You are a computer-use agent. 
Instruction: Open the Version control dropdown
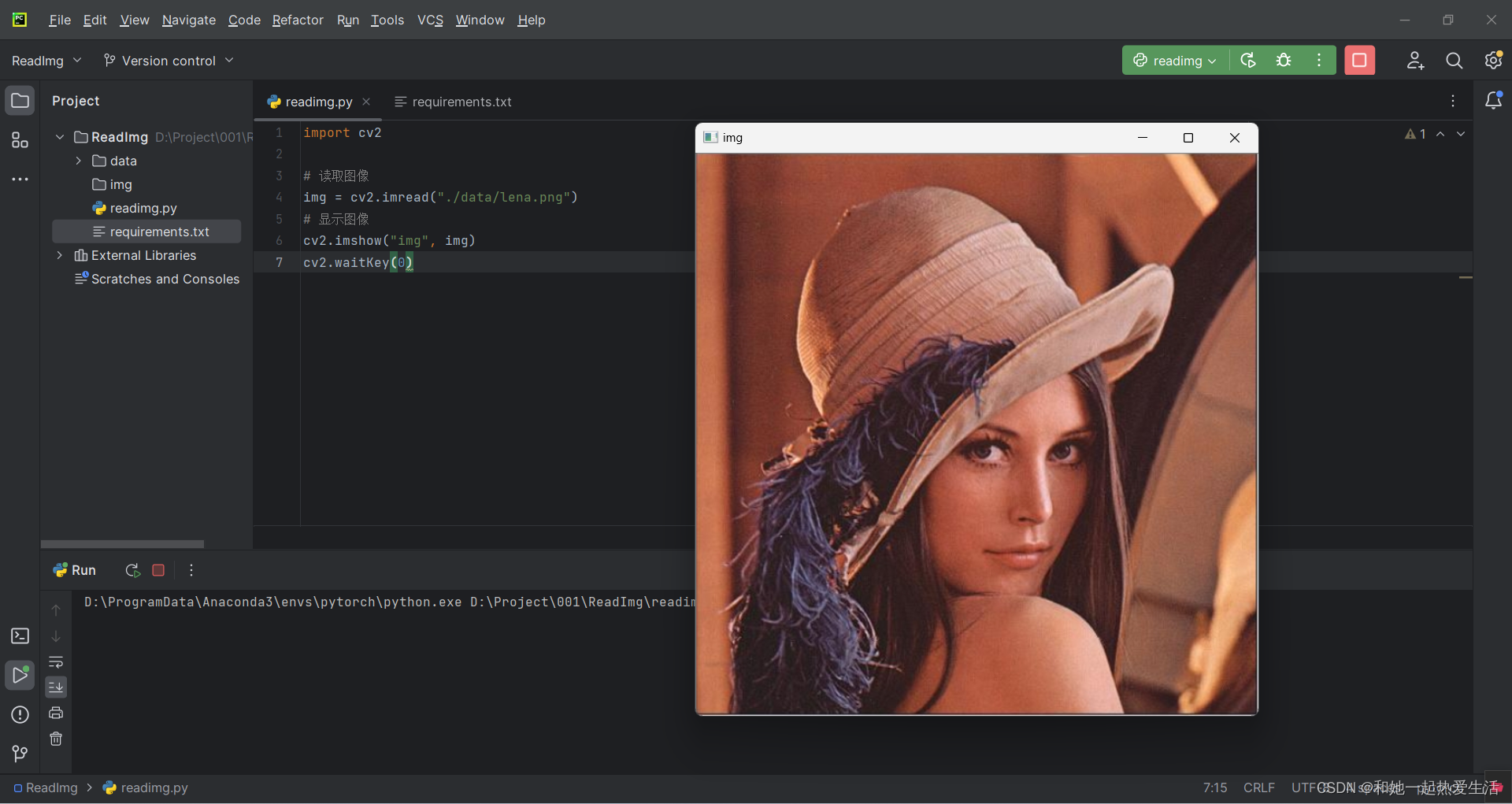pyautogui.click(x=169, y=61)
